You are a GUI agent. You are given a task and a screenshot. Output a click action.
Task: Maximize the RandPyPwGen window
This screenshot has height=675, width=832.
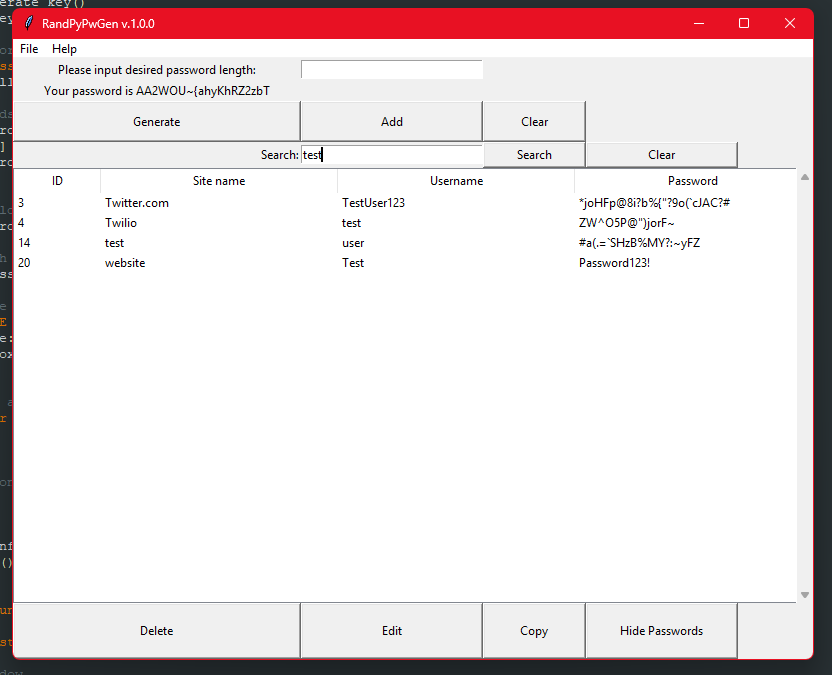tap(744, 23)
